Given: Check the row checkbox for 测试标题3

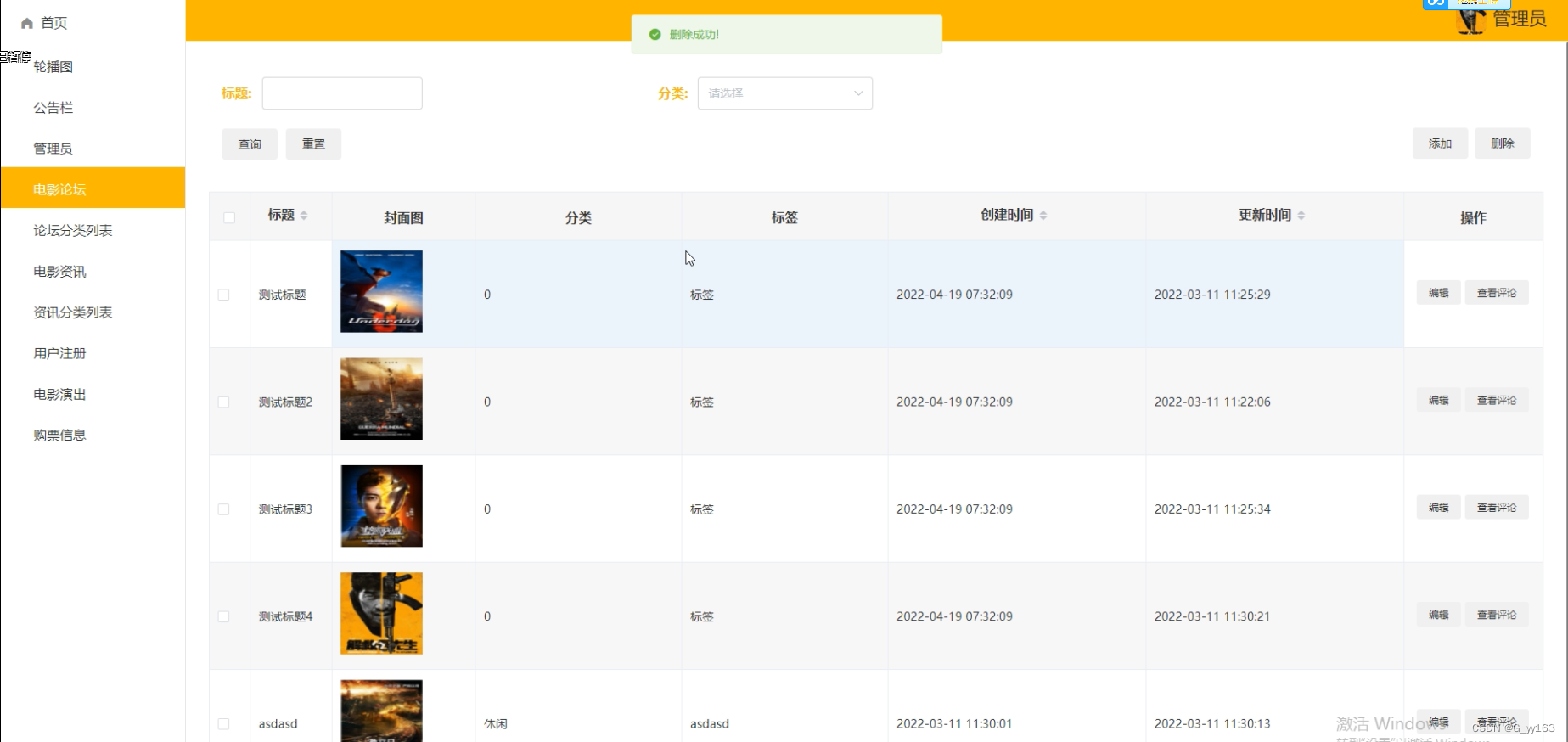Looking at the screenshot, I should [x=223, y=509].
